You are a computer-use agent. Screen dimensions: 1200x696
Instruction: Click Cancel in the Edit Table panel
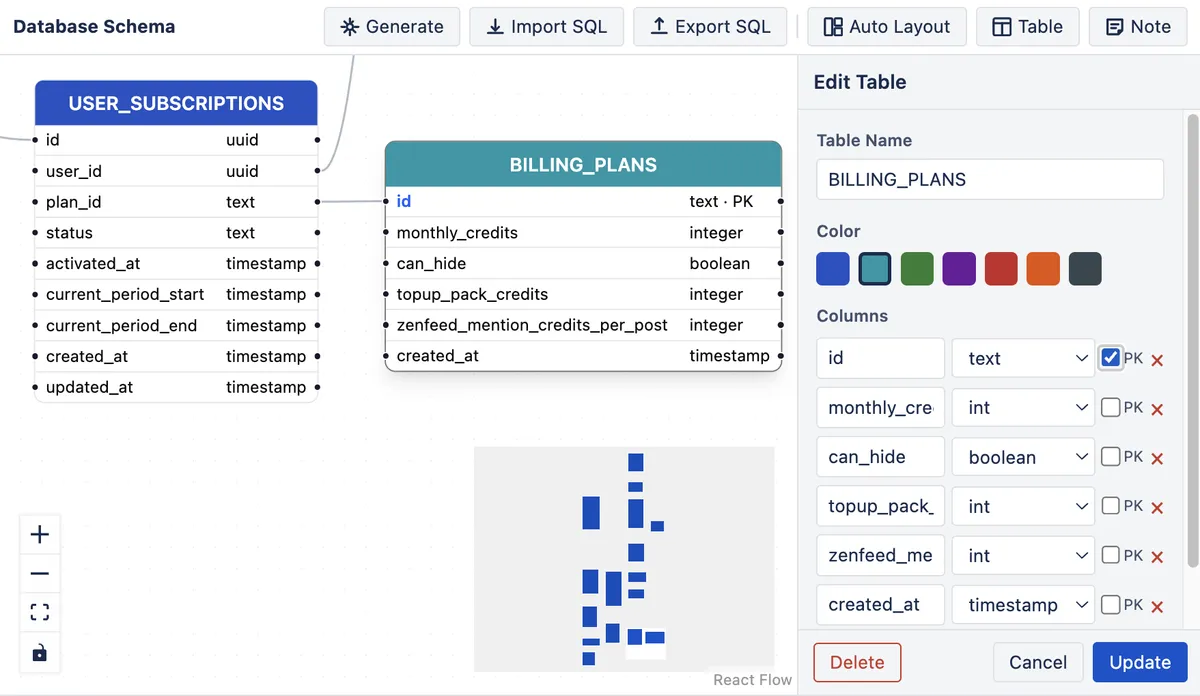1038,662
